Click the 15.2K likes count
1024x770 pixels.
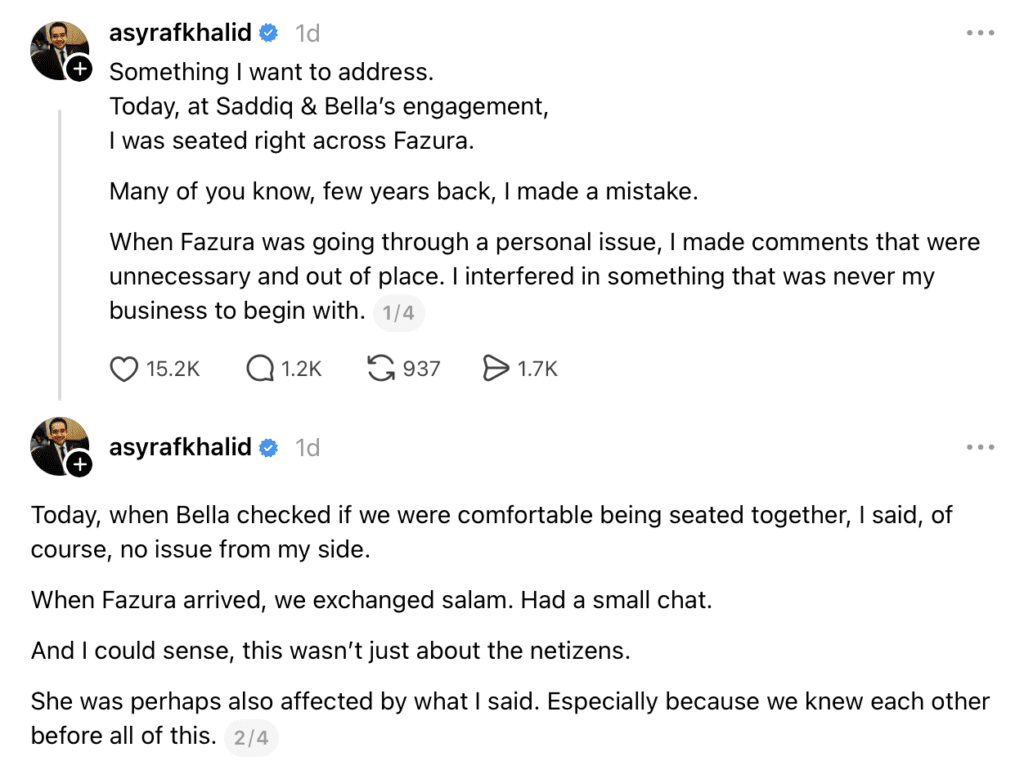(173, 369)
